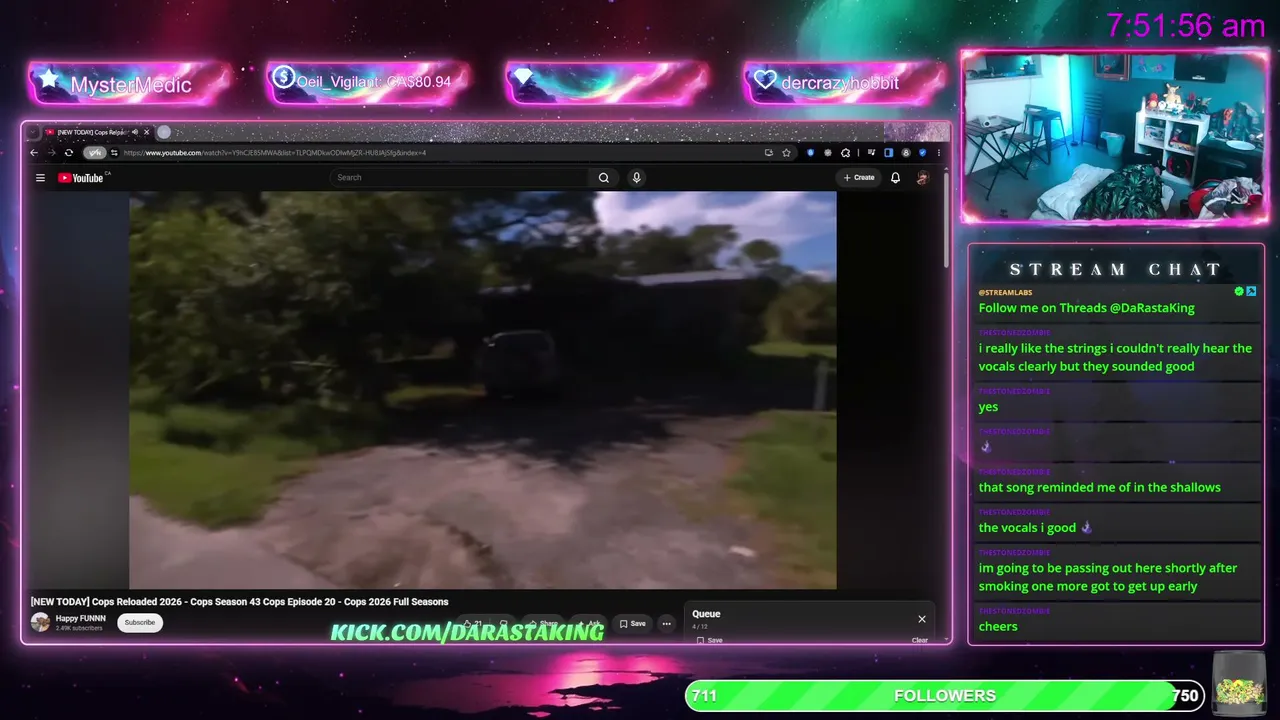
Task: Click the YouTube video player
Action: click(x=483, y=390)
